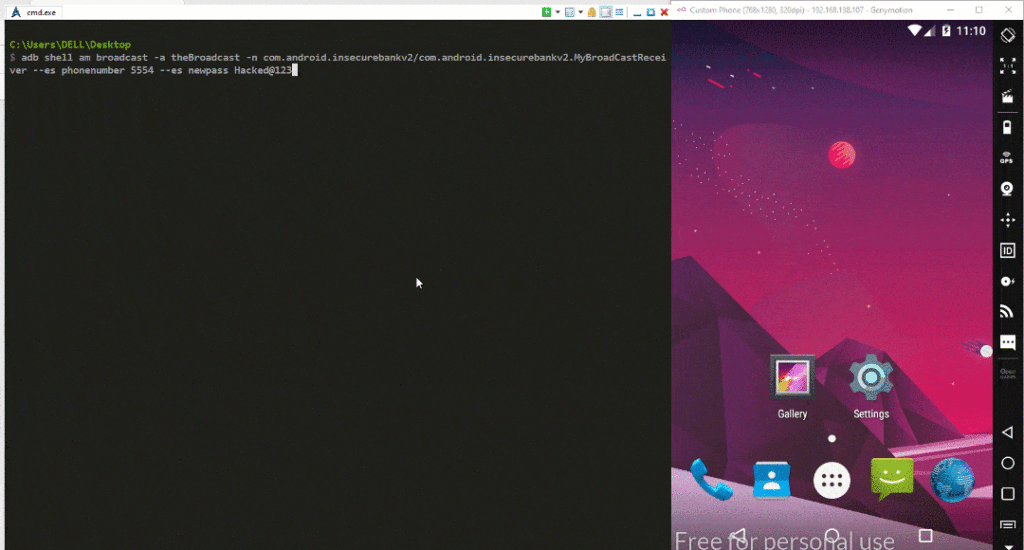1024x550 pixels.
Task: Tap the Android on-screen home button
Action: [832, 536]
